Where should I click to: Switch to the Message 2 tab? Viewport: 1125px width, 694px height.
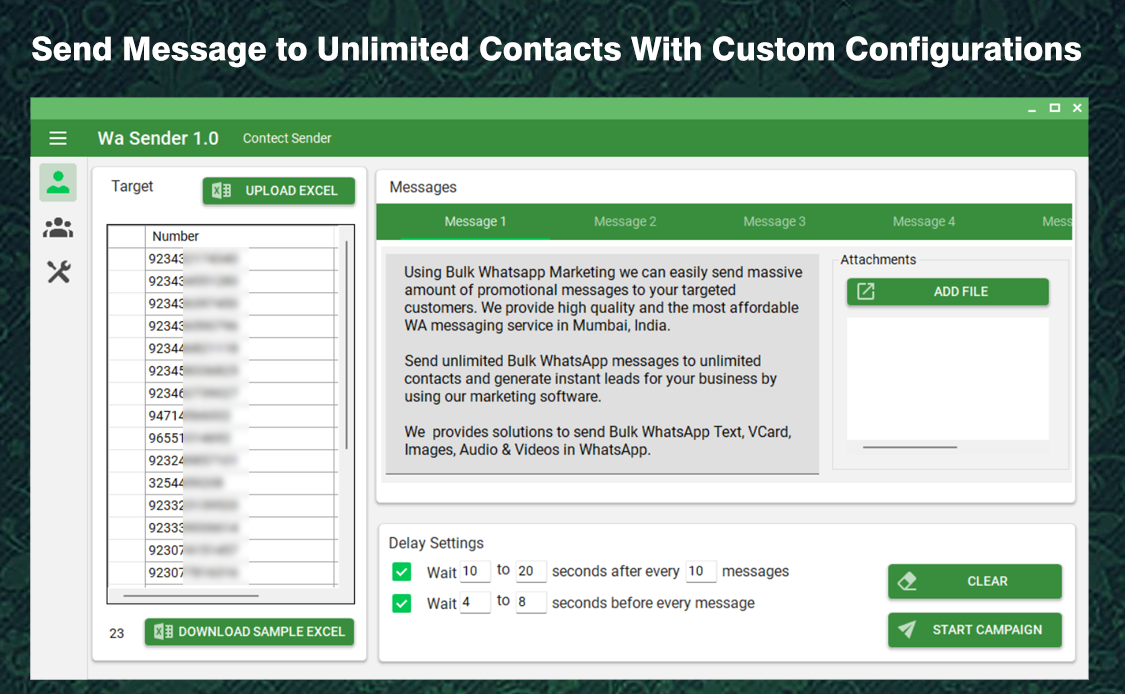click(x=625, y=221)
